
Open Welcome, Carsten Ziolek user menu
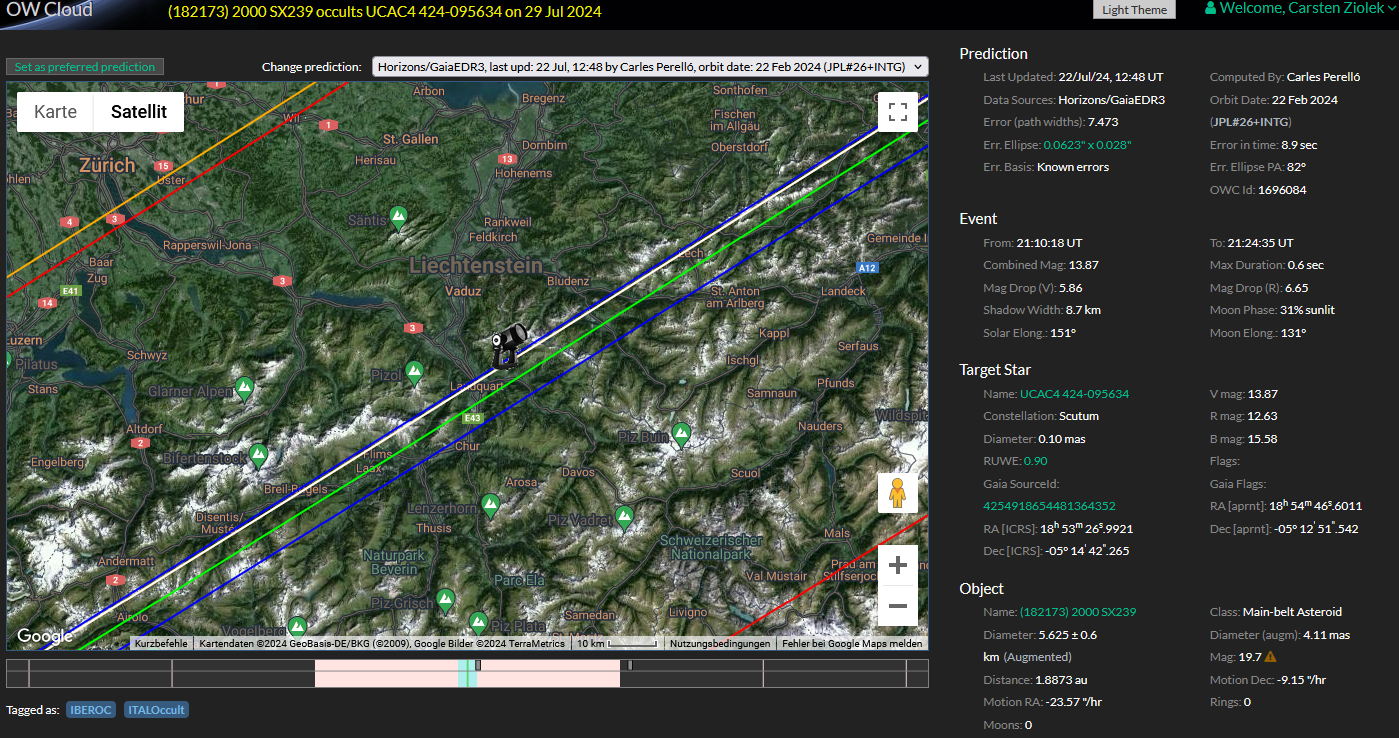(1300, 9)
